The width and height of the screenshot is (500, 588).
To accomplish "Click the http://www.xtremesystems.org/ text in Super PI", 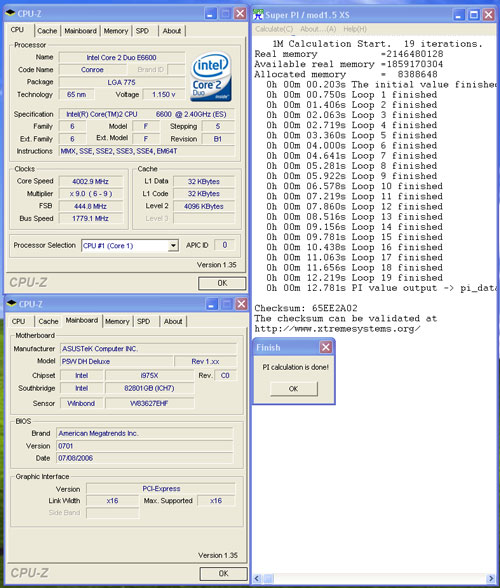I will click(337, 329).
